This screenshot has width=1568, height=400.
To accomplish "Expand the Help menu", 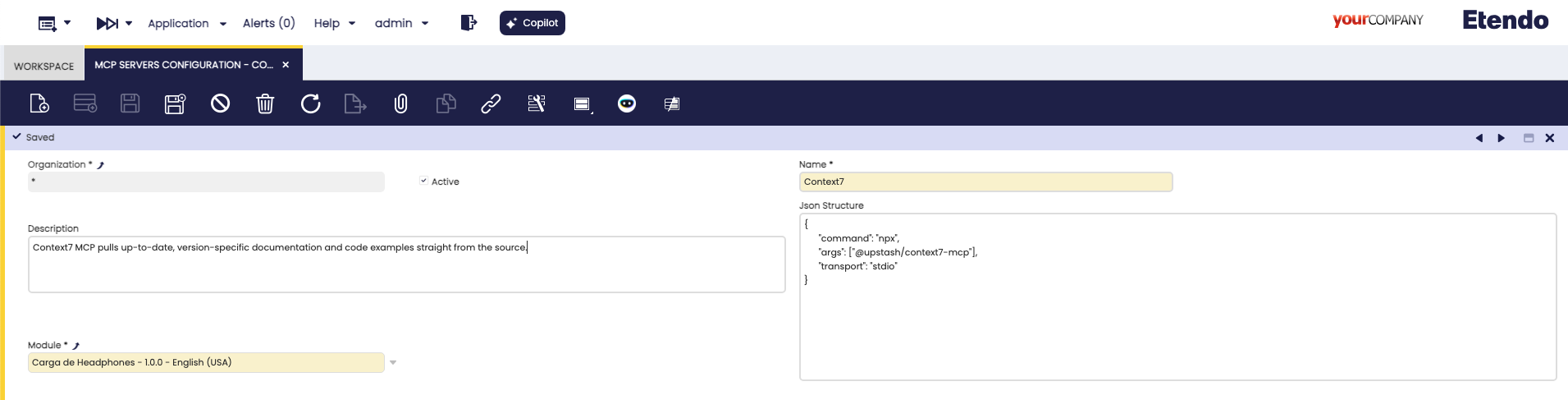I will pyautogui.click(x=335, y=23).
